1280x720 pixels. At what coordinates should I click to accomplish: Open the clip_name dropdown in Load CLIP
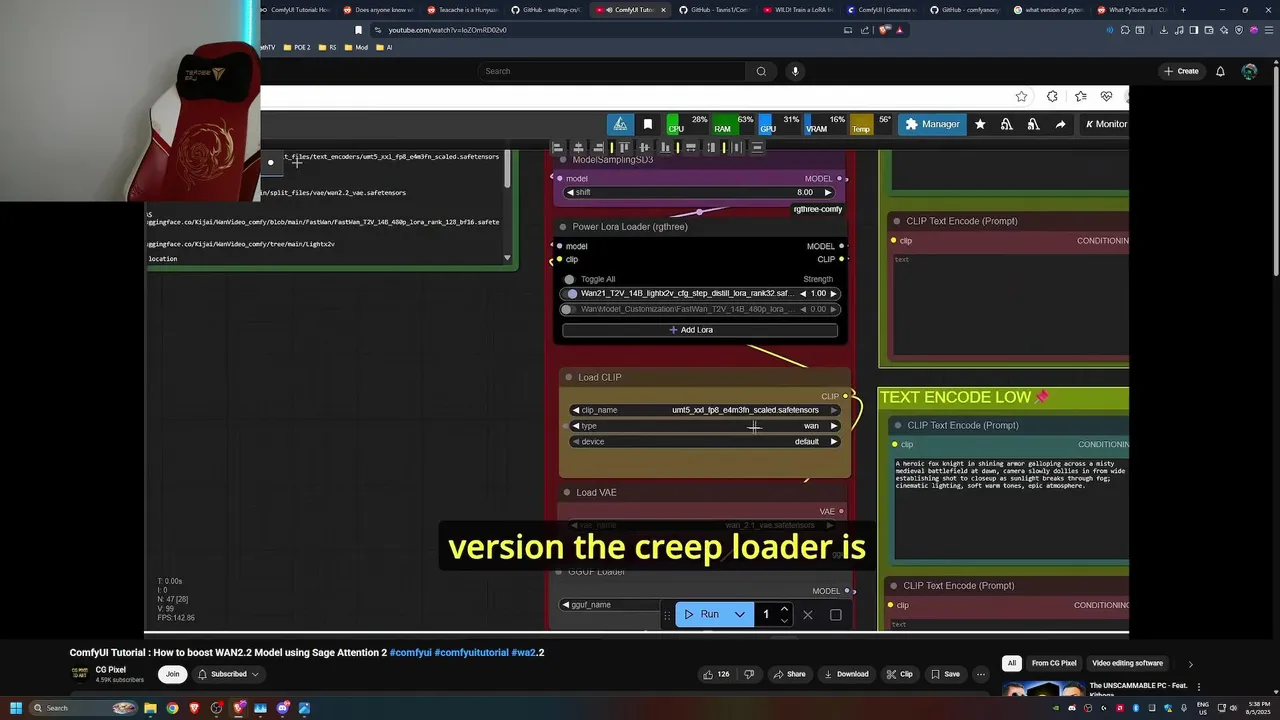(x=705, y=410)
